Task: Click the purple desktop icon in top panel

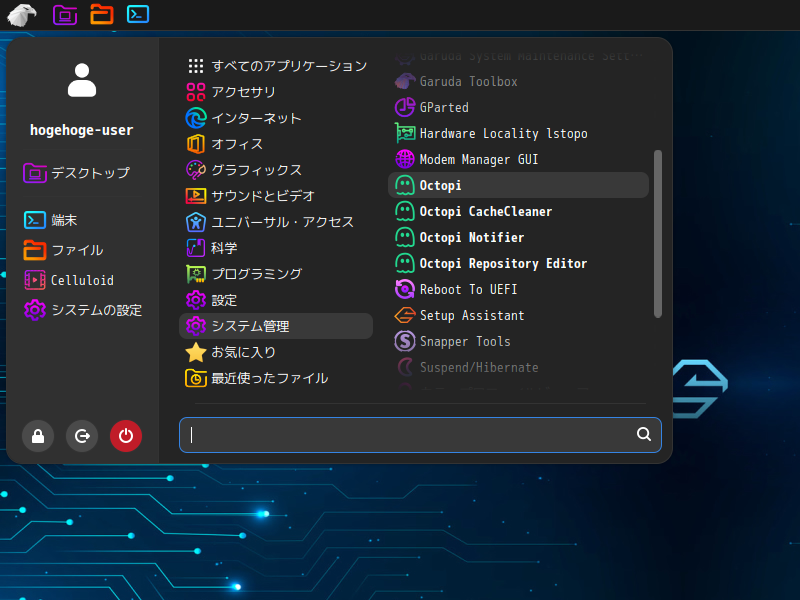Action: tap(65, 14)
